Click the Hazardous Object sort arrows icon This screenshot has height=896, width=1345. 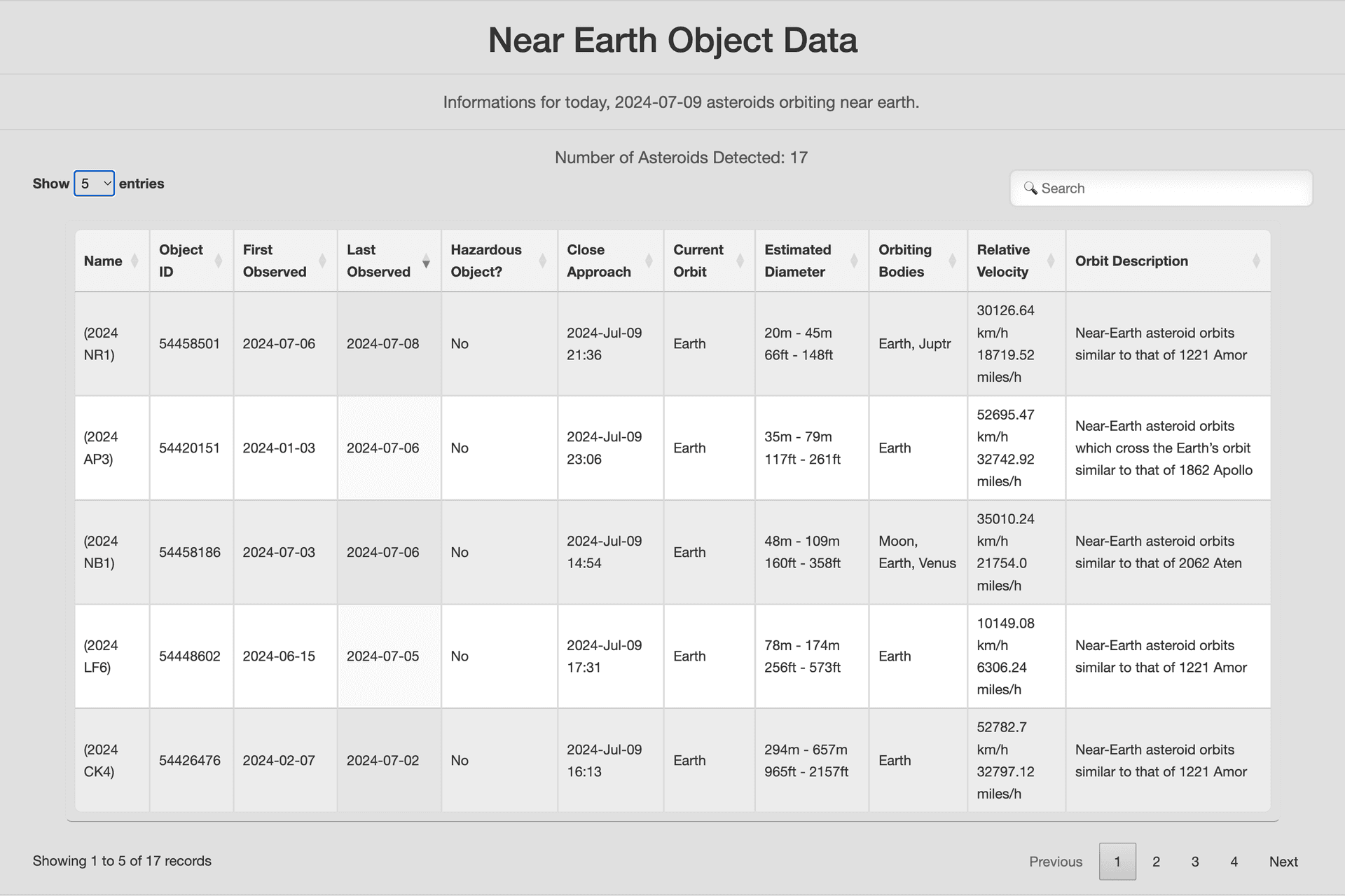coord(542,261)
